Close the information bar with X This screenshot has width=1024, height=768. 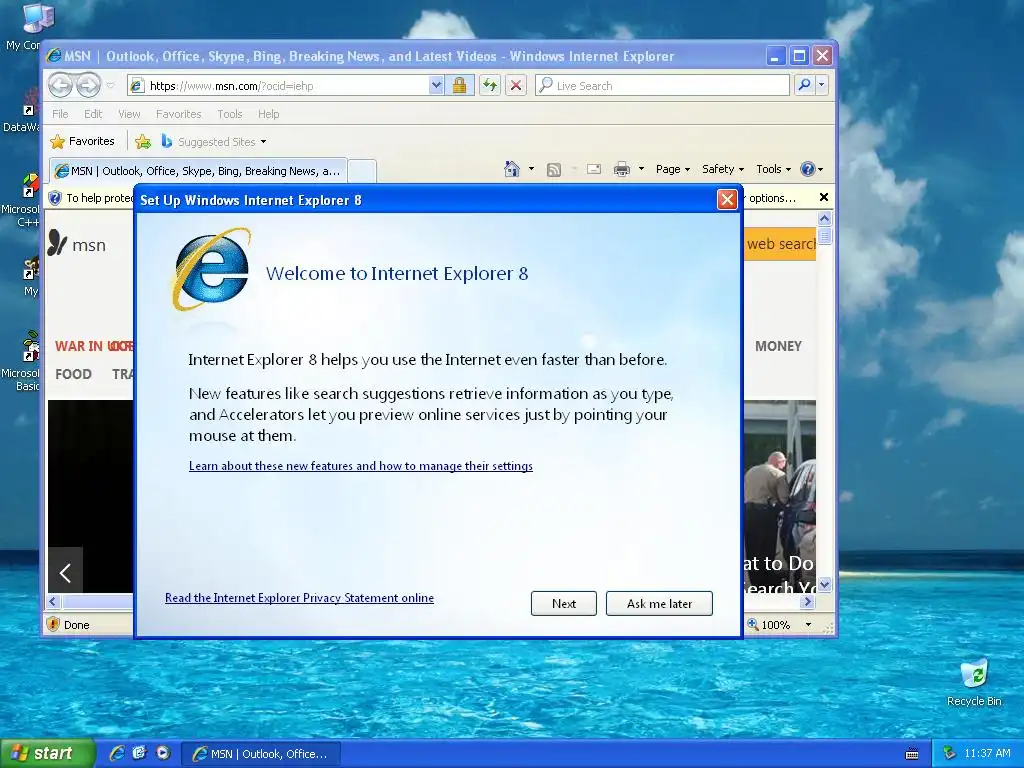pyautogui.click(x=824, y=197)
